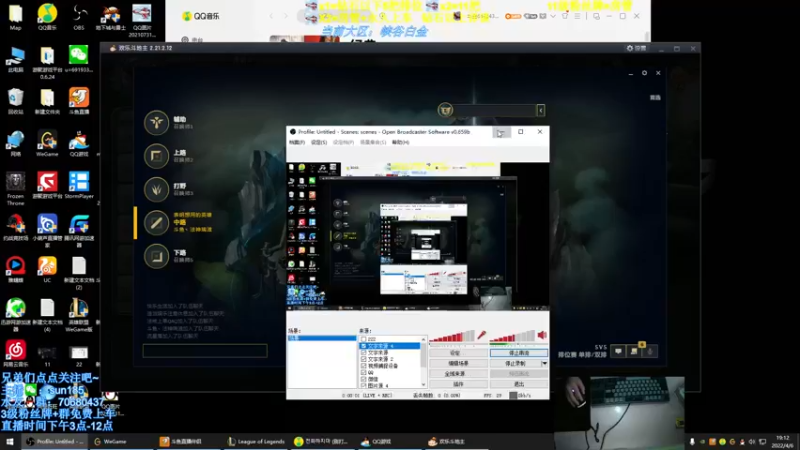Mute the microphone in OBS

tap(482, 335)
